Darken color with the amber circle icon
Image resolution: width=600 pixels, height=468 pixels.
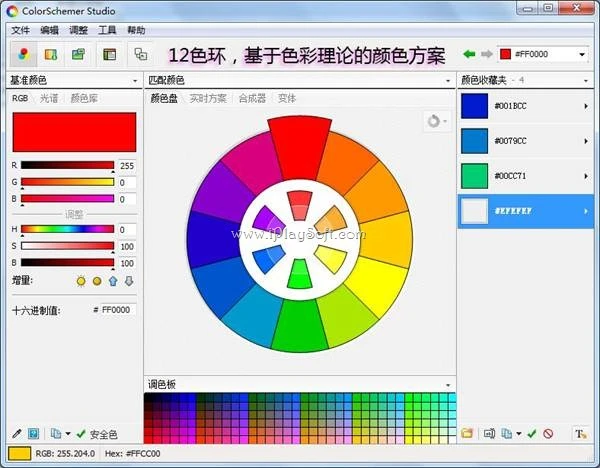point(97,281)
